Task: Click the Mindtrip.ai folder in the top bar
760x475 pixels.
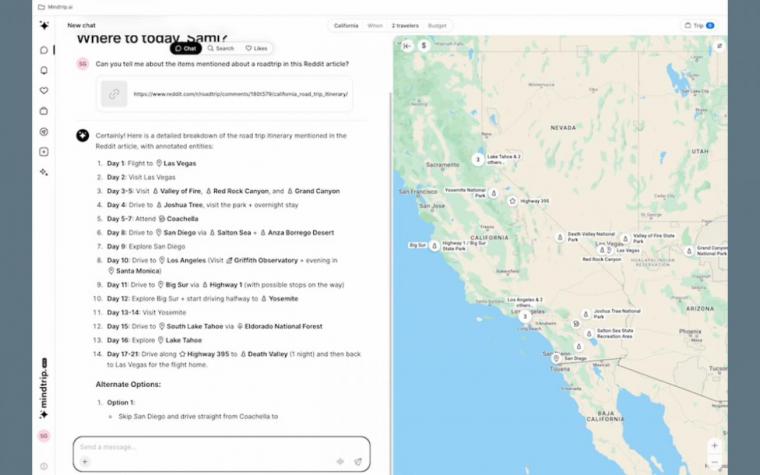Action: pyautogui.click(x=55, y=7)
